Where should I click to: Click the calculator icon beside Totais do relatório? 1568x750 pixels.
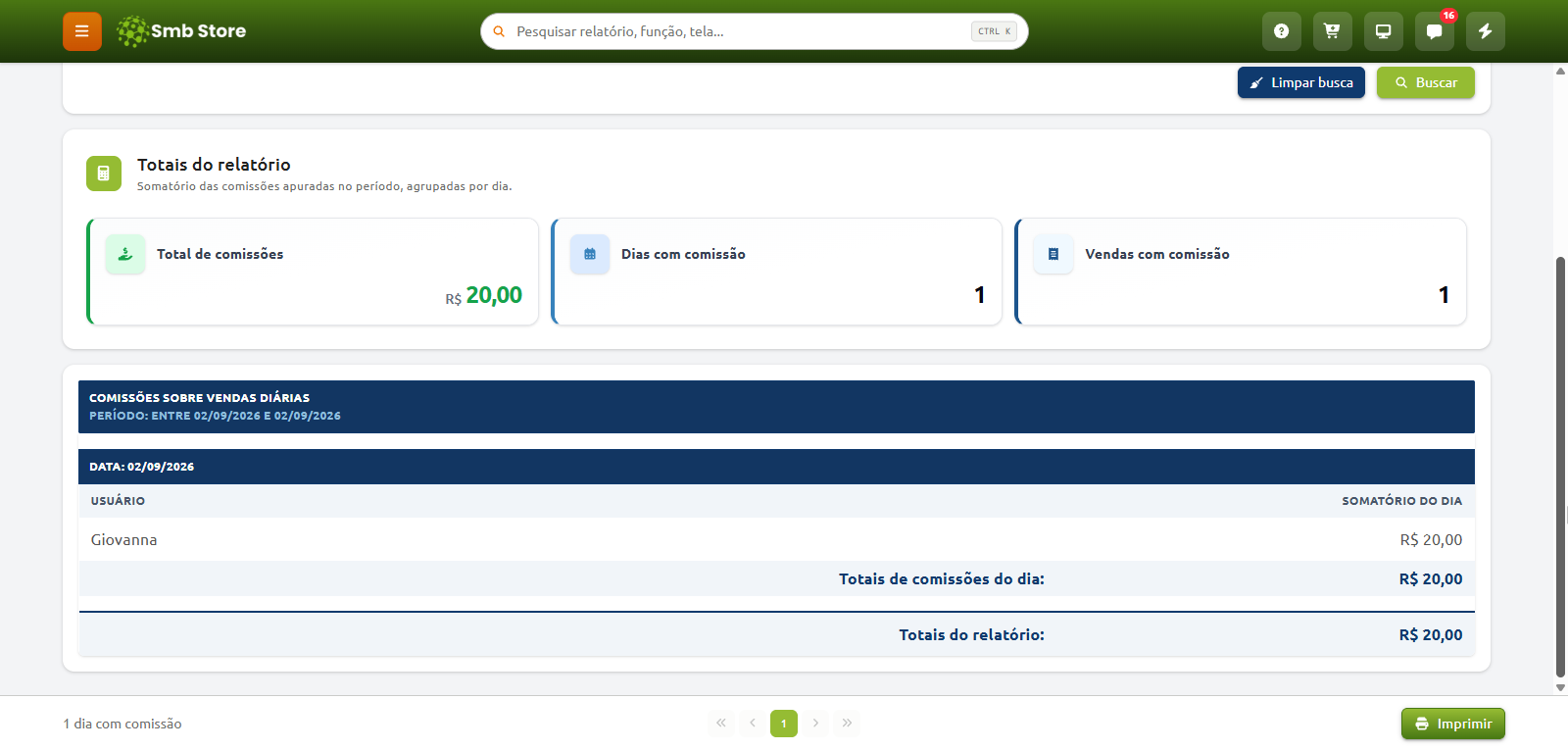(x=104, y=174)
